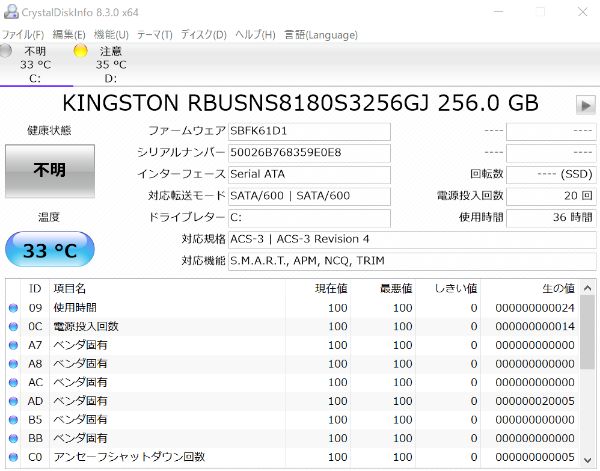Image resolution: width=600 pixels, height=471 pixels.
Task: Click the 項目名 column header
Action: (x=167, y=289)
